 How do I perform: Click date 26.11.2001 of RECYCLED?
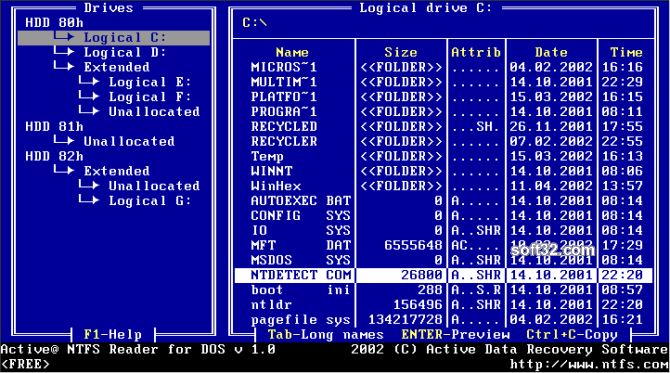pyautogui.click(x=551, y=126)
